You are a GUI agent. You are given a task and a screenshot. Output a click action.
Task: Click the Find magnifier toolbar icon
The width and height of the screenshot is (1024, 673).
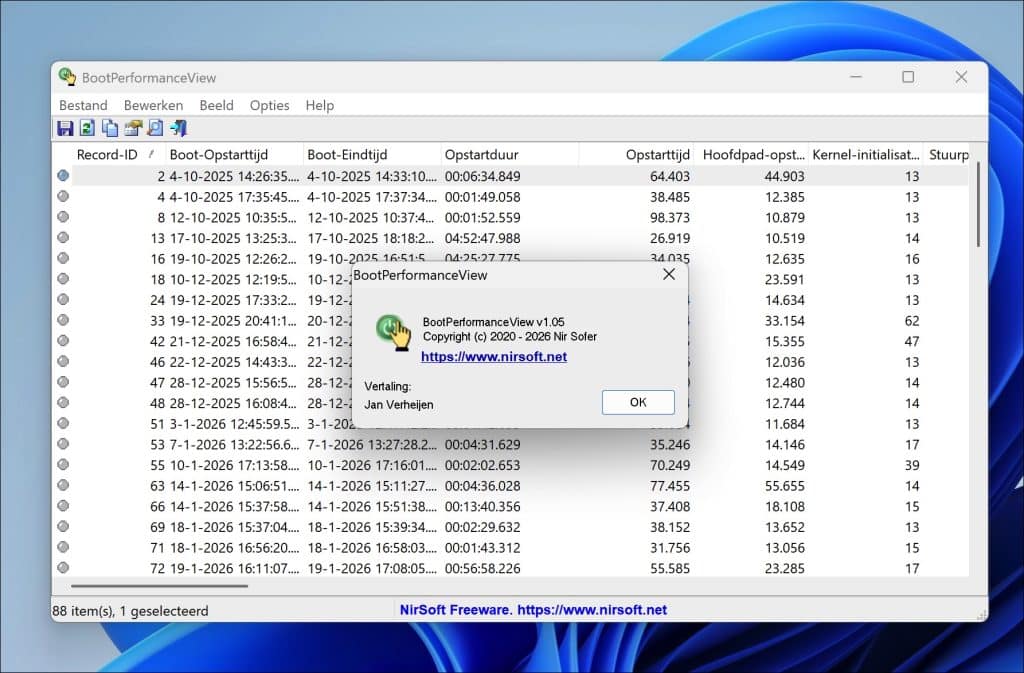coord(155,128)
